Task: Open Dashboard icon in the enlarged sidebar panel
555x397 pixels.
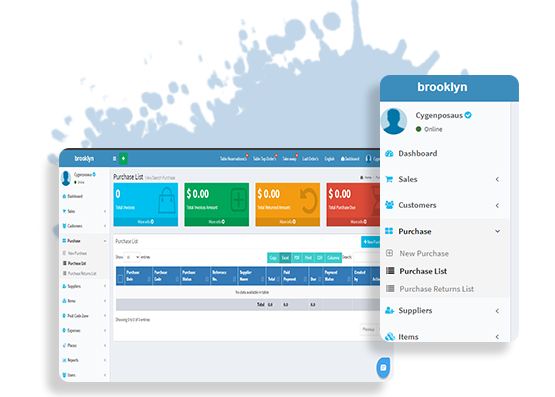Action: (x=389, y=154)
